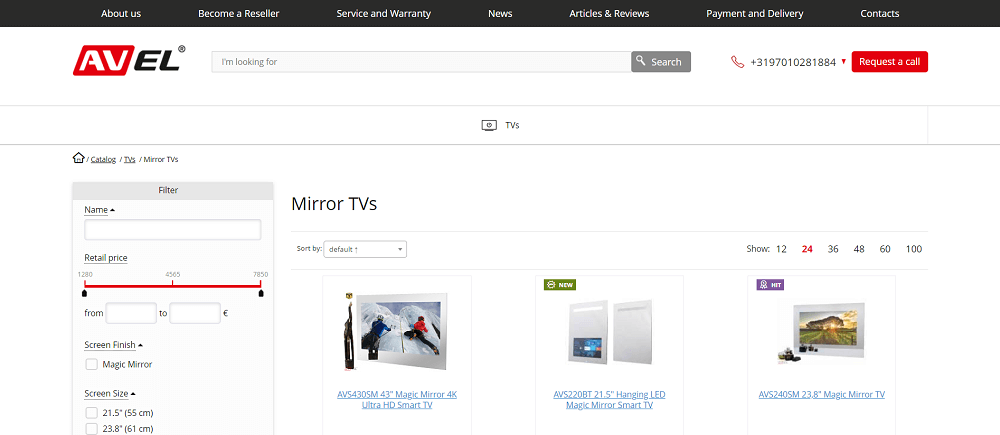Viewport: 1000px width, 435px height.
Task: Click the price from input field
Action: [x=131, y=313]
